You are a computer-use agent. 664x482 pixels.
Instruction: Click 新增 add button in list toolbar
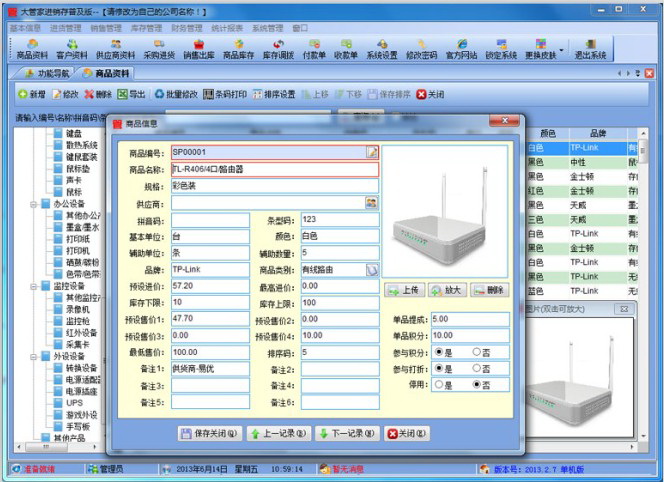coord(32,94)
